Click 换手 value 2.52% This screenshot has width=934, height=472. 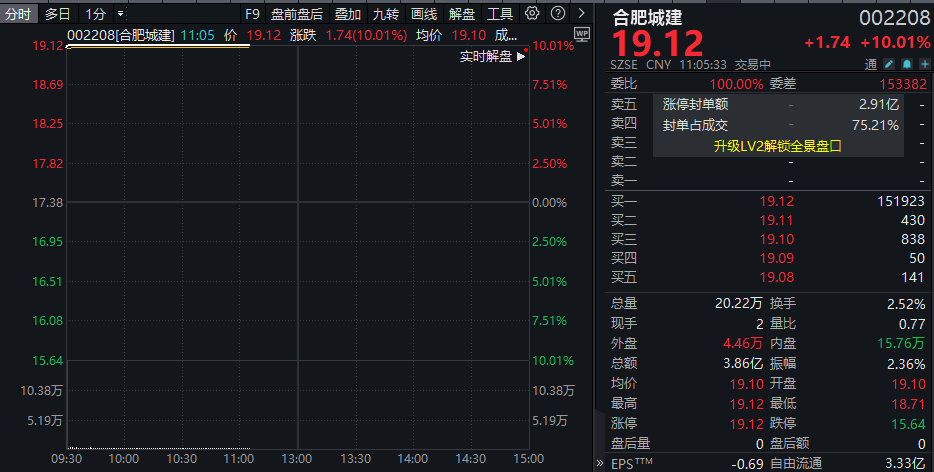(906, 304)
